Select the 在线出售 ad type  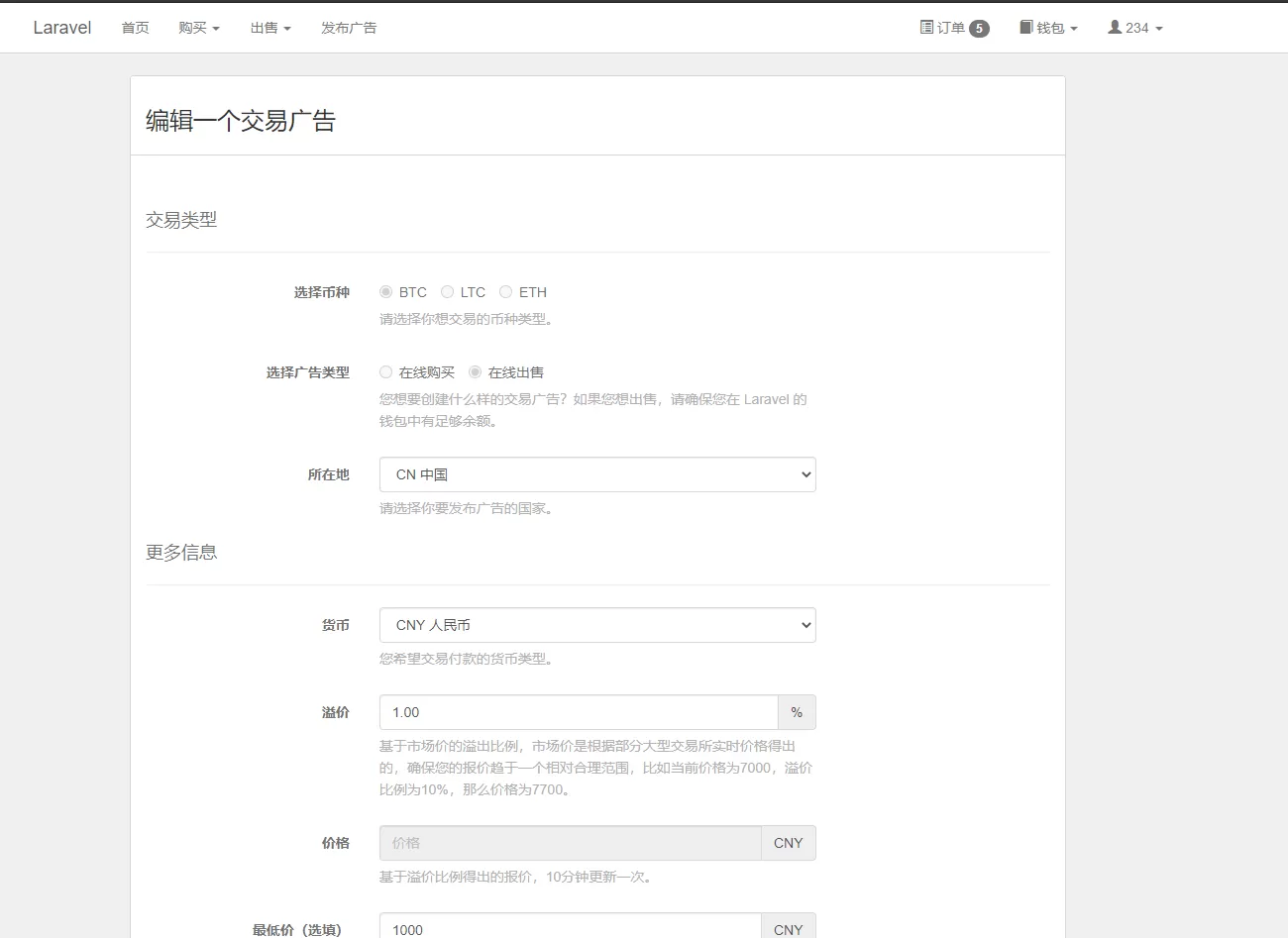pos(476,372)
